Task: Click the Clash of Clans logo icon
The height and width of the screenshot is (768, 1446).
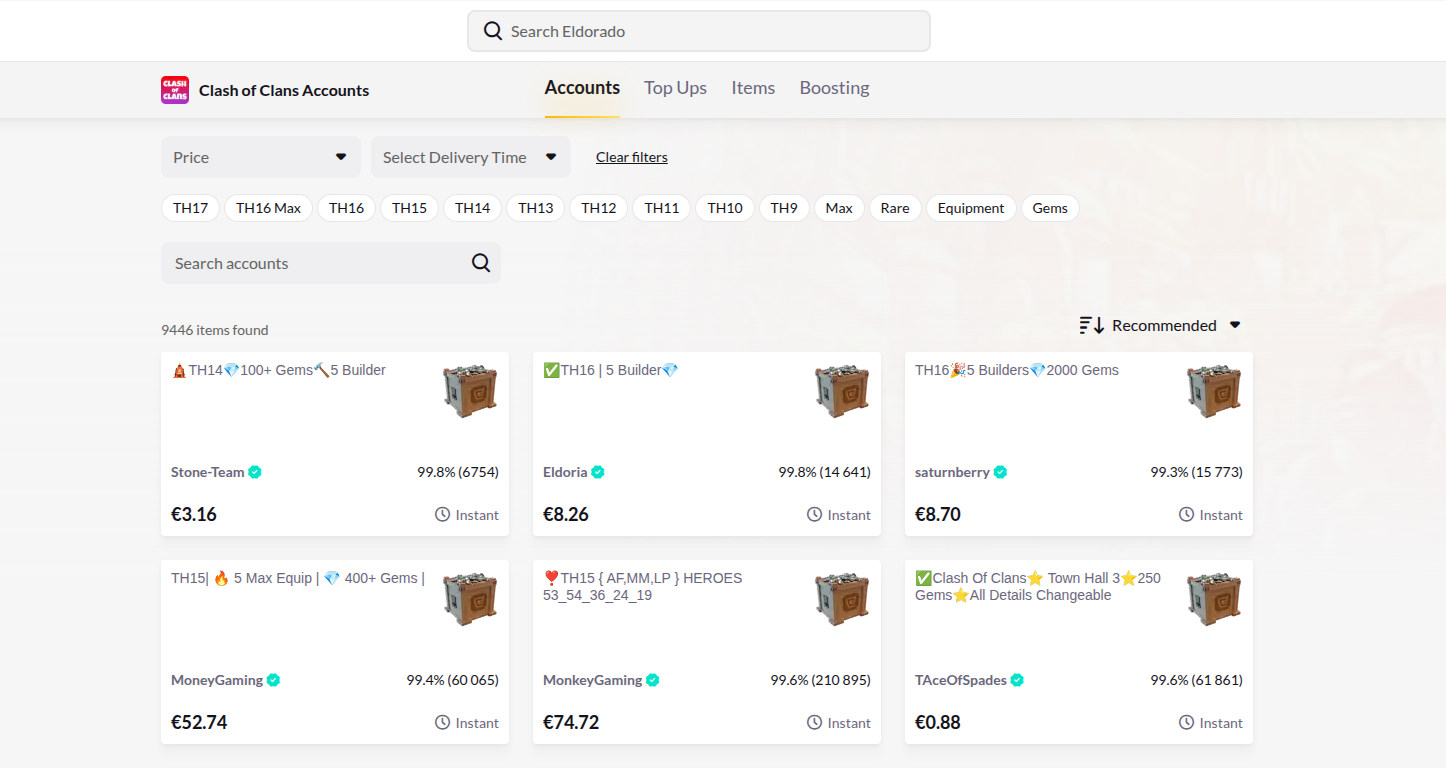Action: tap(175, 90)
